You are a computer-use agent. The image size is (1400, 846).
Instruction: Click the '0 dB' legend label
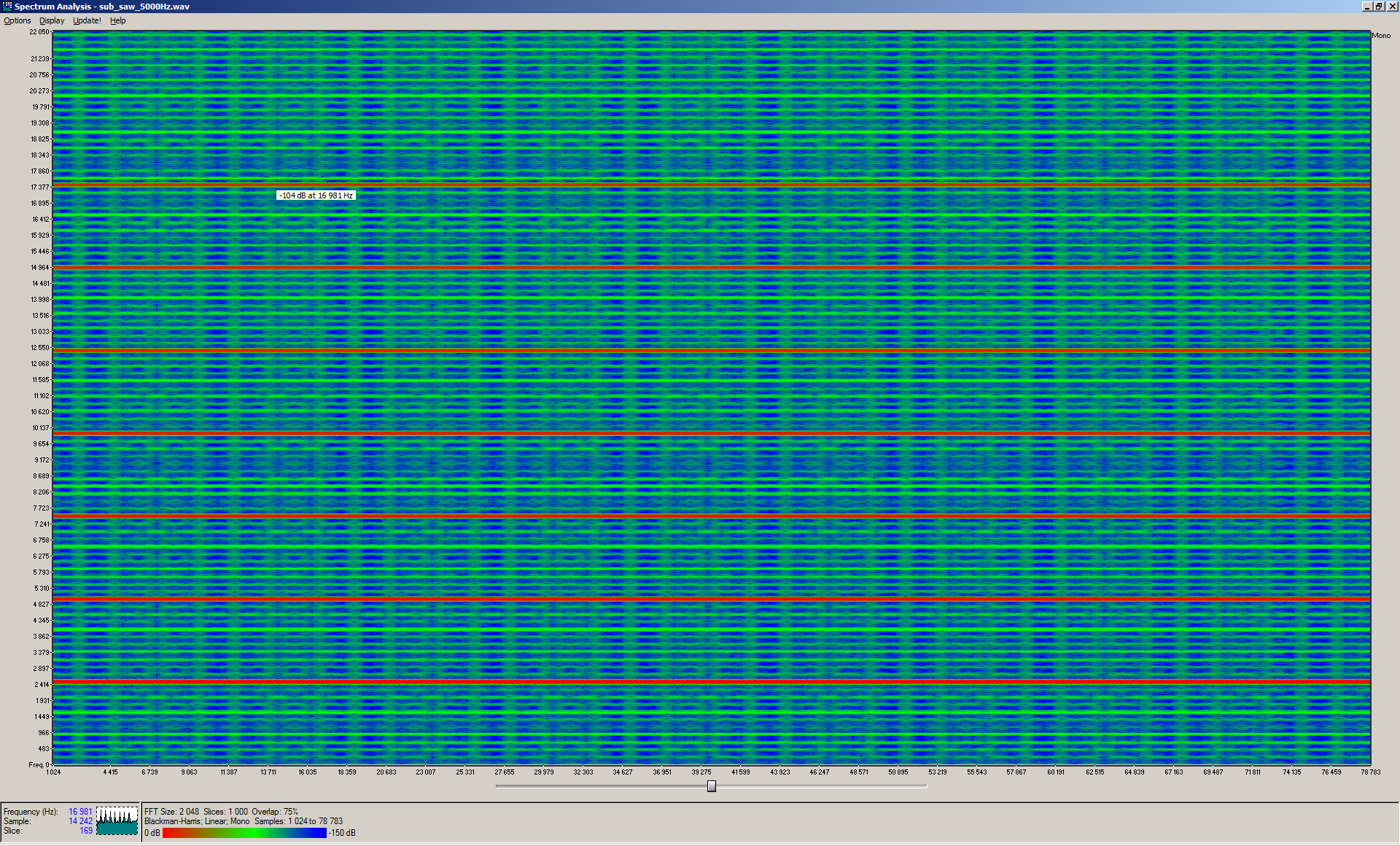click(152, 833)
